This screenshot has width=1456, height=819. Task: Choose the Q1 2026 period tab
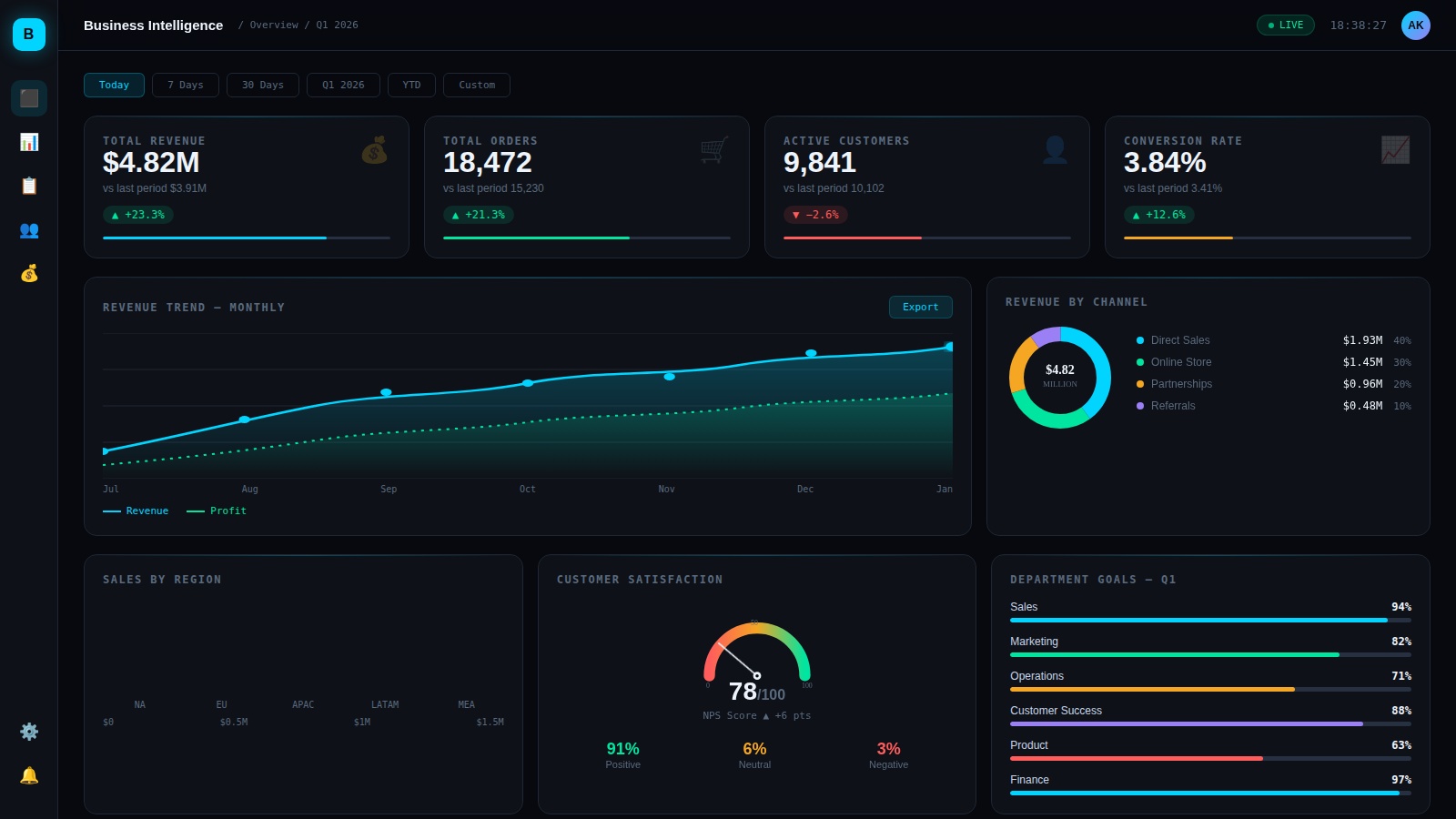coord(343,86)
